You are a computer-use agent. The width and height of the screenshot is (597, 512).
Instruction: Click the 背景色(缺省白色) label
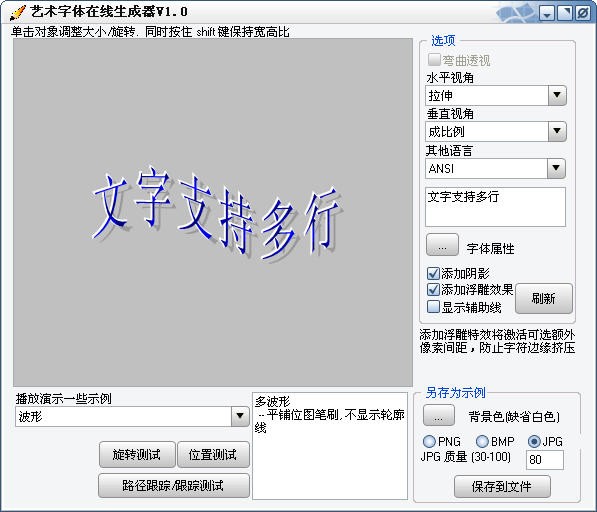(514, 417)
